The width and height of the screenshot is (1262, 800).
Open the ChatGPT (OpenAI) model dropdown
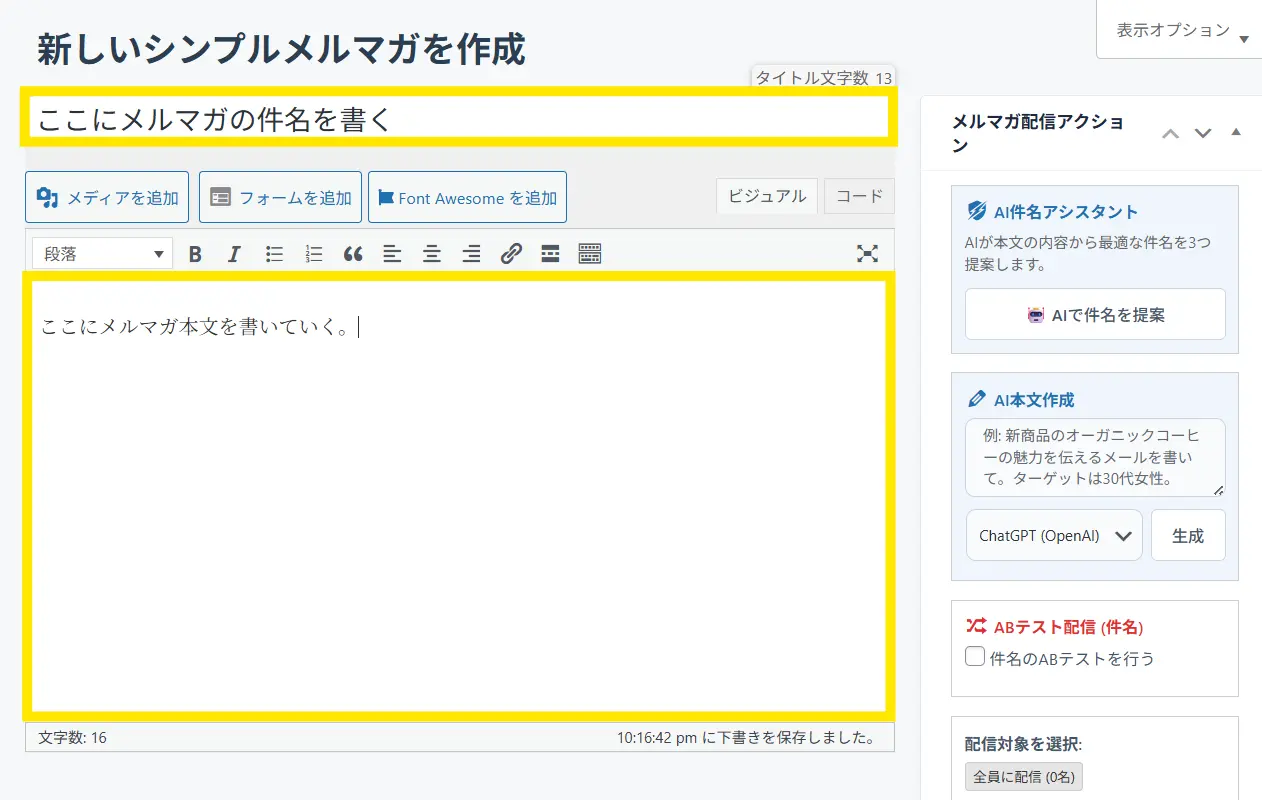tap(1054, 536)
